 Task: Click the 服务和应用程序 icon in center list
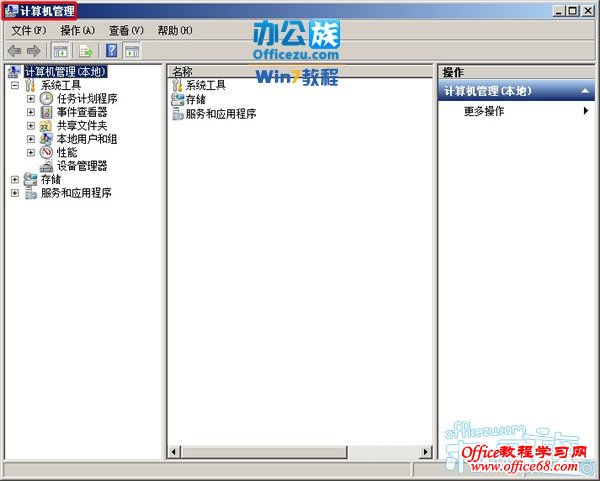point(178,114)
